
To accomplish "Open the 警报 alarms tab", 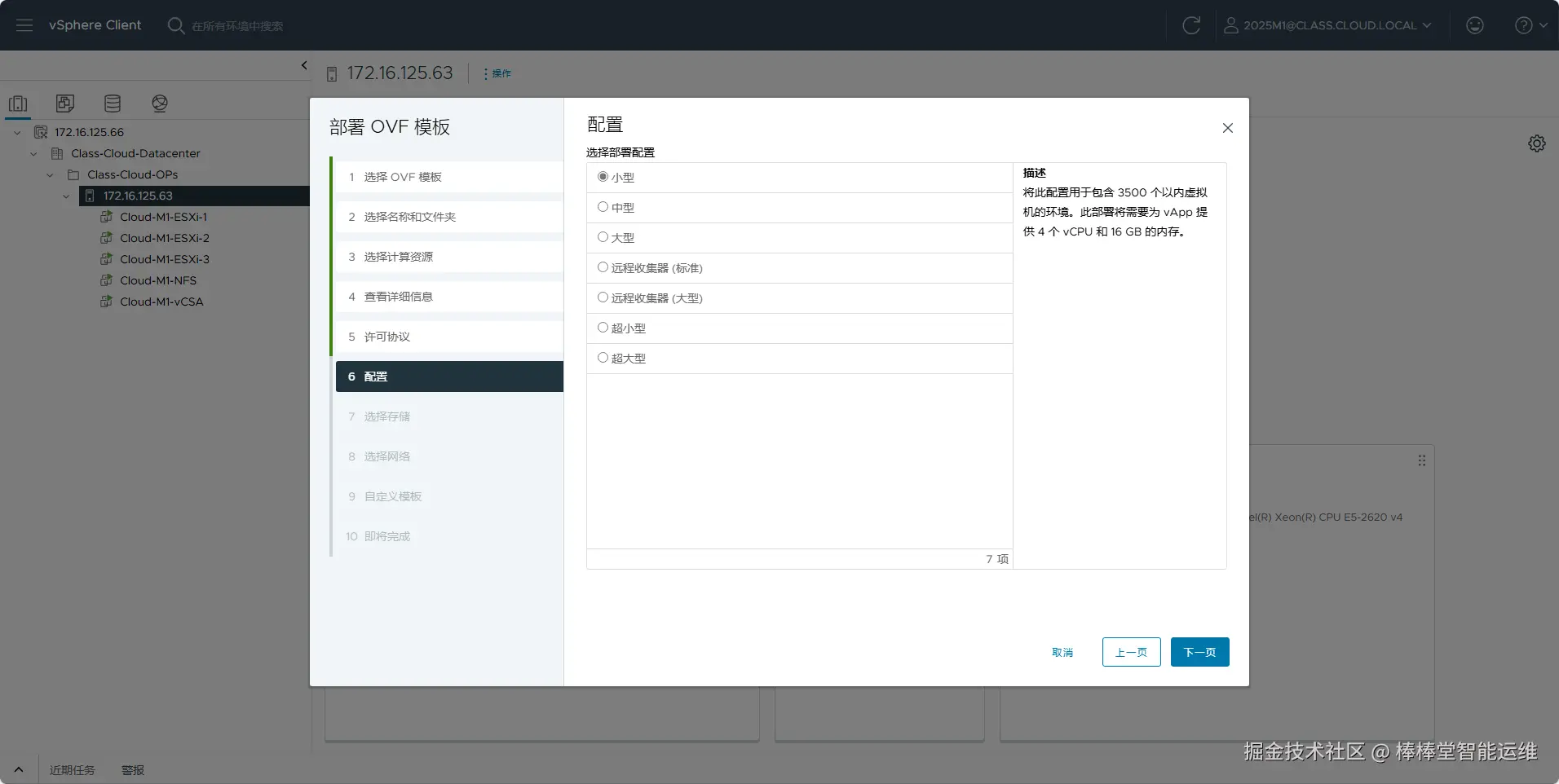I will click(x=133, y=770).
